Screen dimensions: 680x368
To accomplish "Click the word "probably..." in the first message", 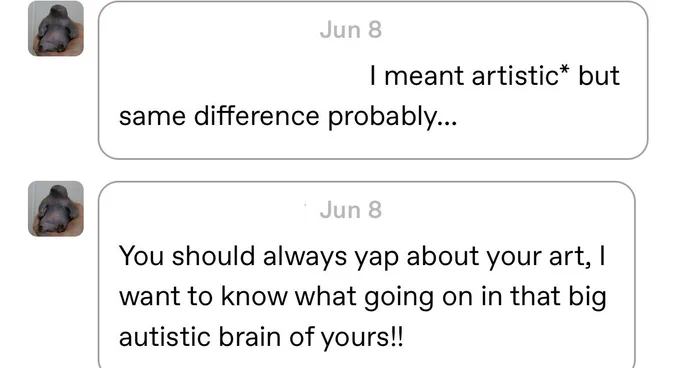I will point(392,117).
